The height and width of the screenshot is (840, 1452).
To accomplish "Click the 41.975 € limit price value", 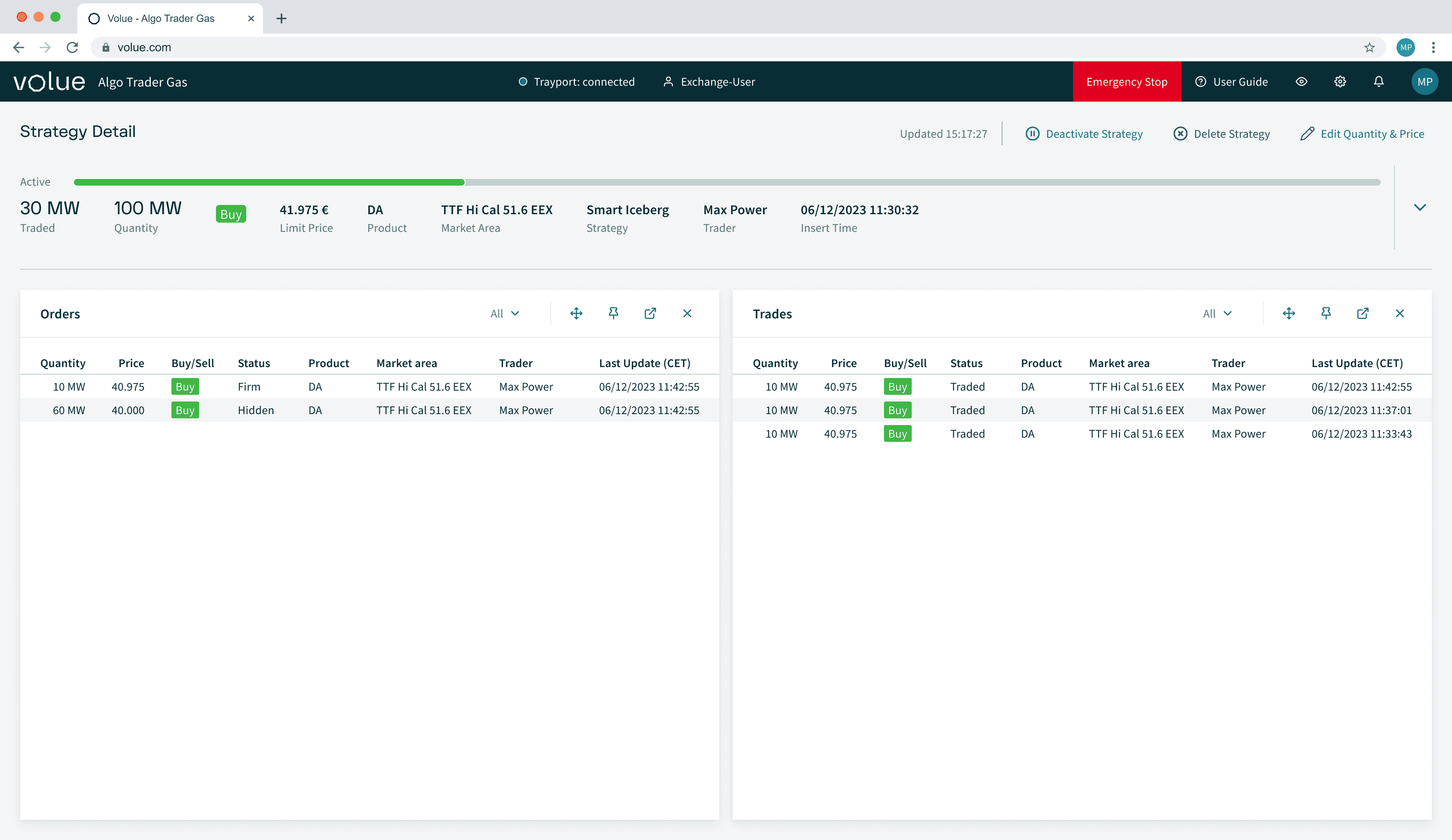I will [x=304, y=210].
